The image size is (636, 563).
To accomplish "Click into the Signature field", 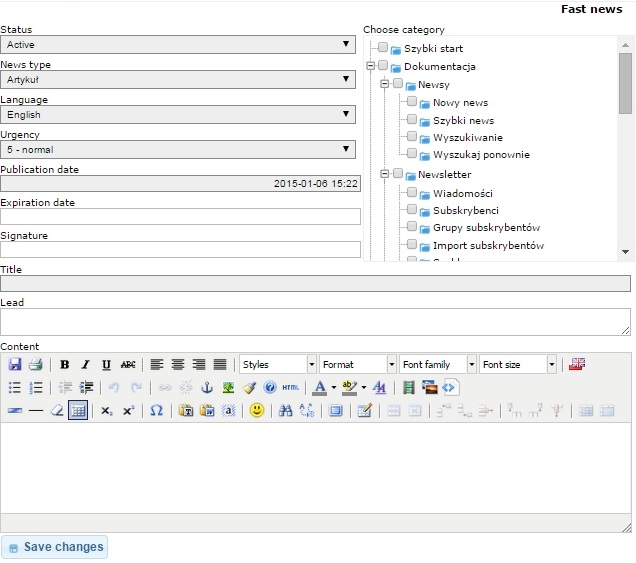I will 180,249.
